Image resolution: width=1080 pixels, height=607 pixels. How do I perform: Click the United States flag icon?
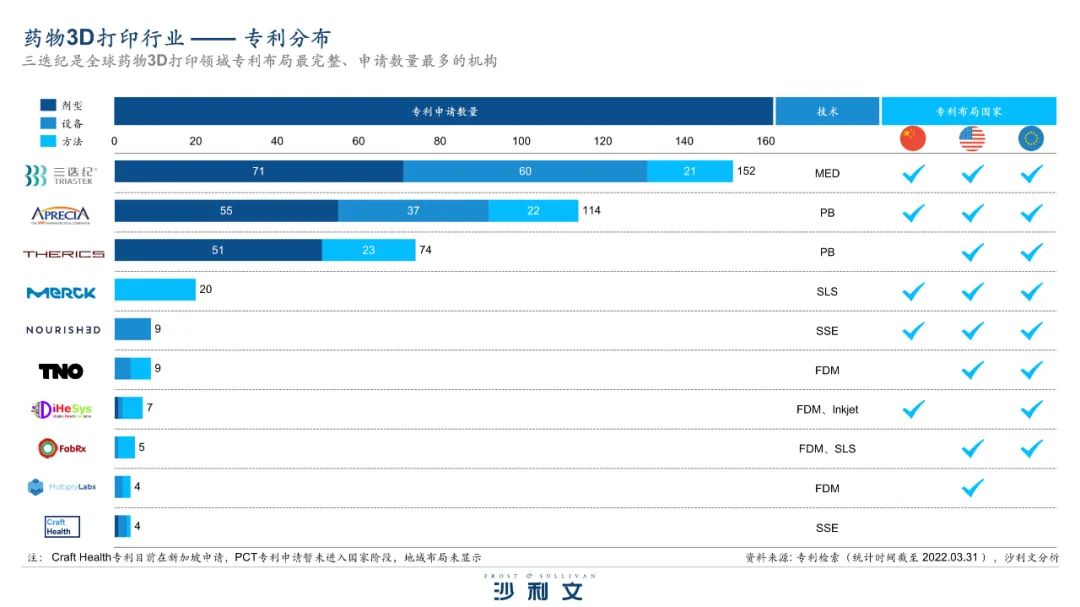click(x=972, y=138)
